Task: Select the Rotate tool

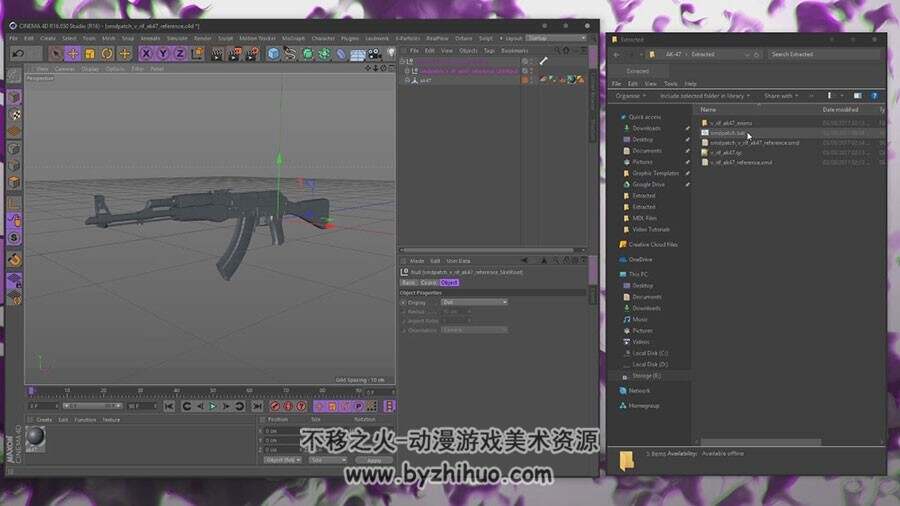Action: [x=107, y=53]
